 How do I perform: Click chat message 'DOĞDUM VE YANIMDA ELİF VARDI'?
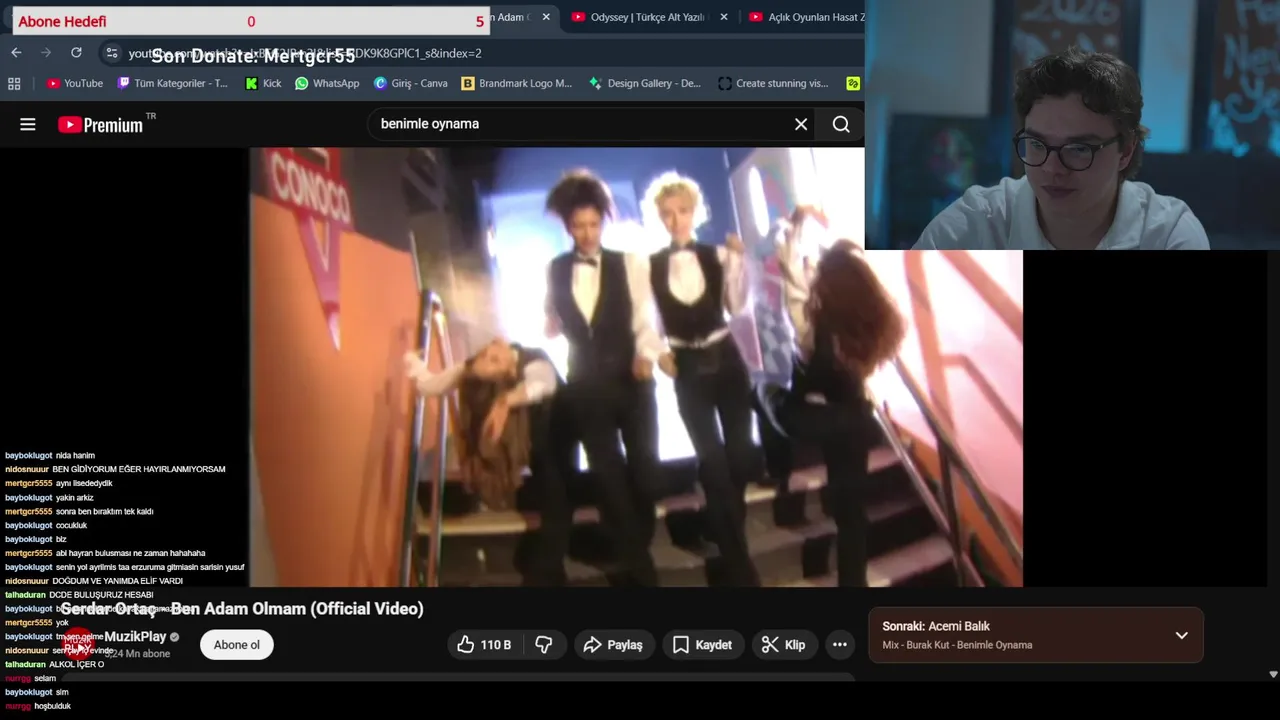coord(118,581)
